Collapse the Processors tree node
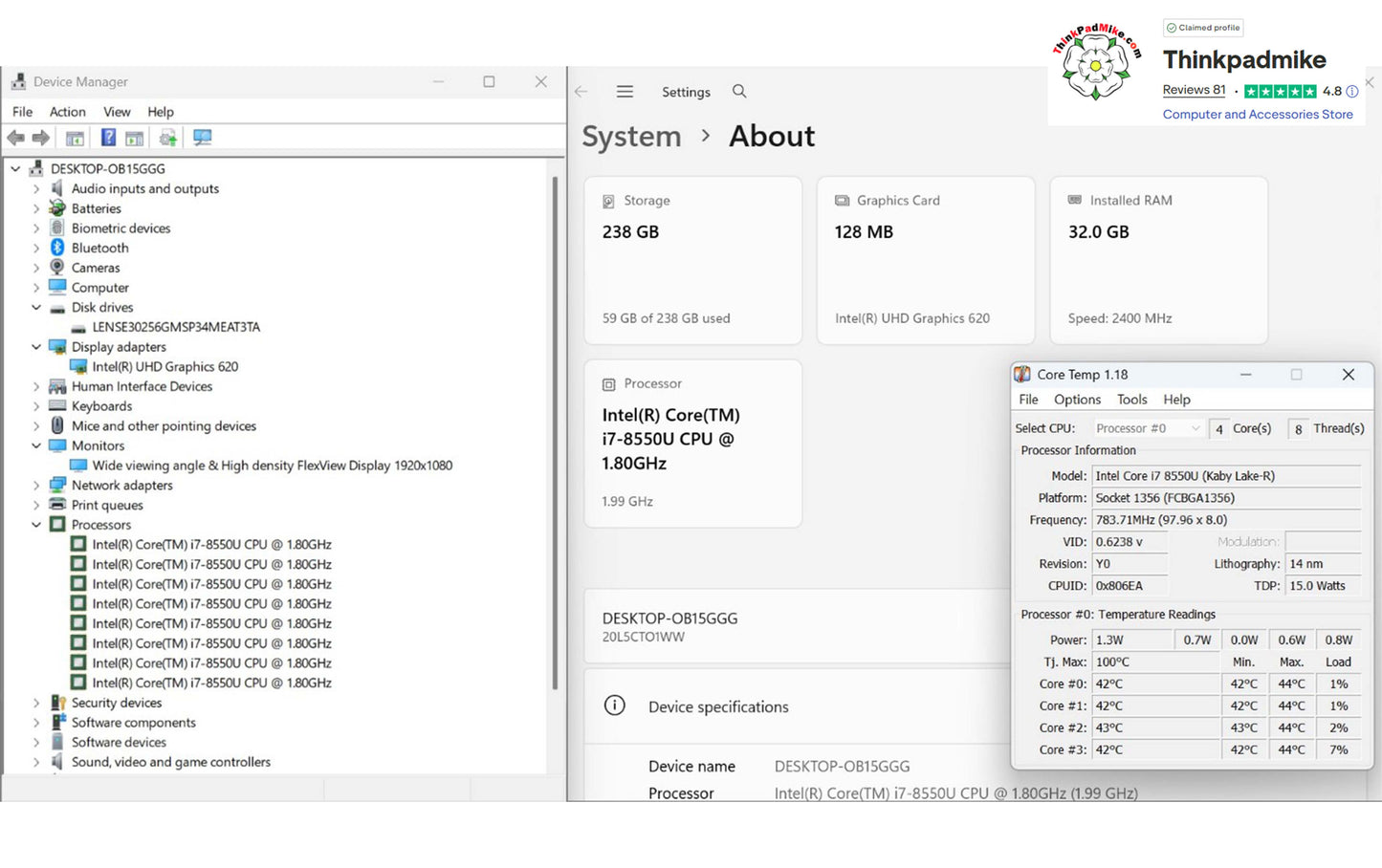This screenshot has width=1382, height=868. pos(36,525)
